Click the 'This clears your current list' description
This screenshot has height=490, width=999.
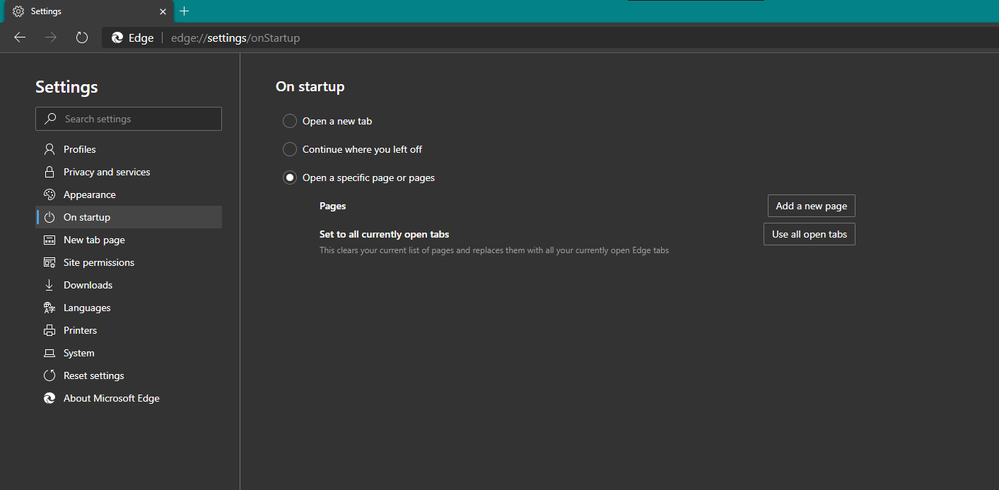click(494, 250)
